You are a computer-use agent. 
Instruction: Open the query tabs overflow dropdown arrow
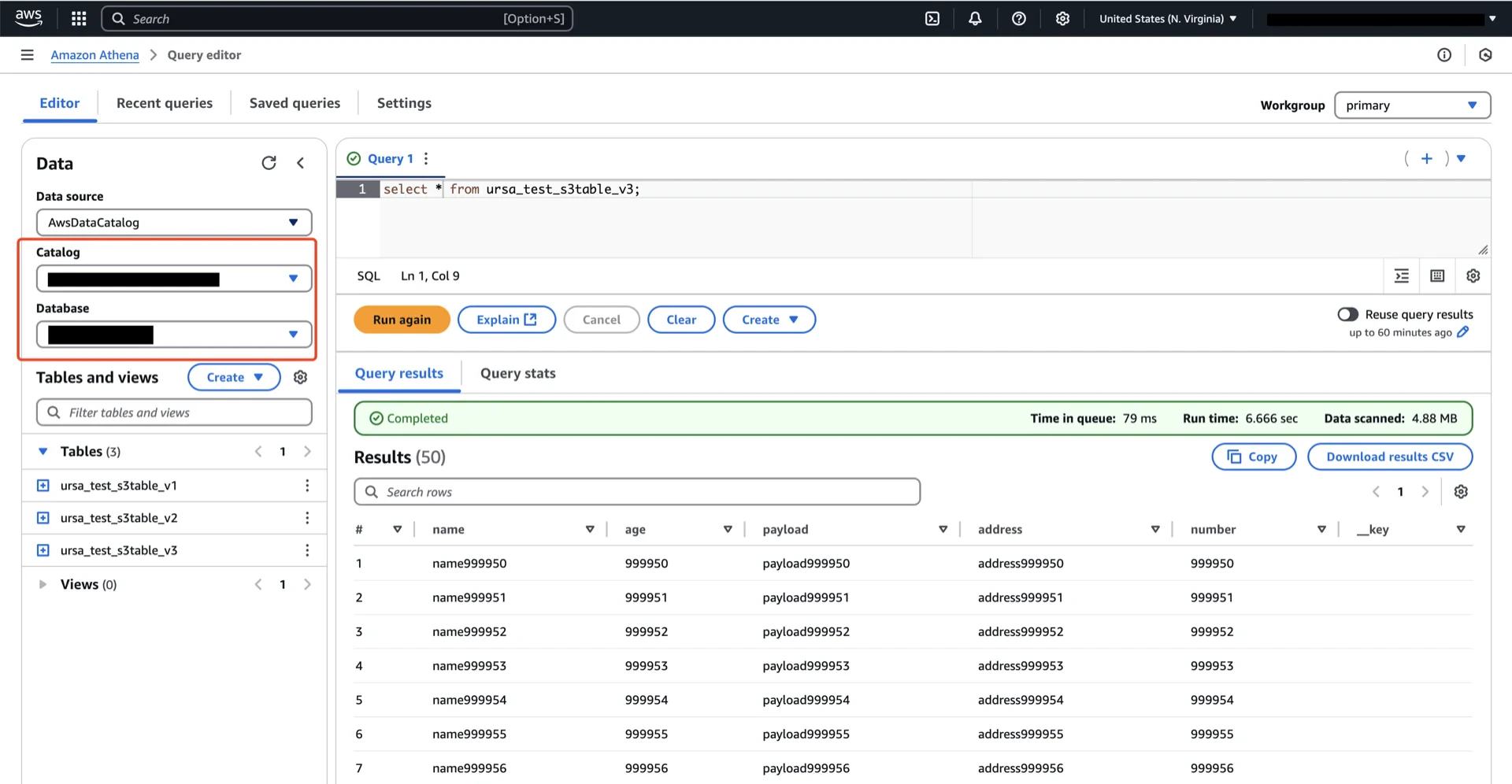(x=1461, y=158)
